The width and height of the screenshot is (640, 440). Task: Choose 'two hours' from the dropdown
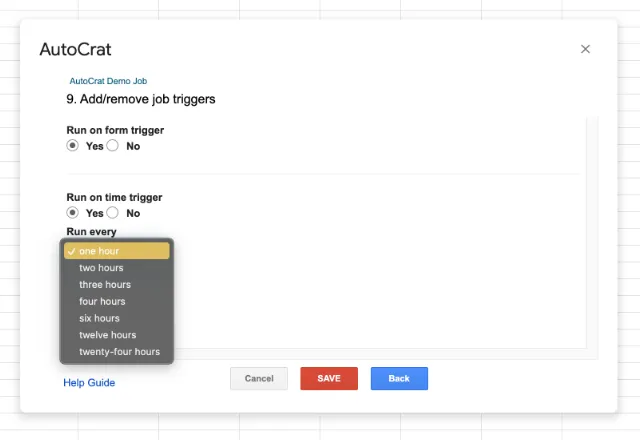101,268
